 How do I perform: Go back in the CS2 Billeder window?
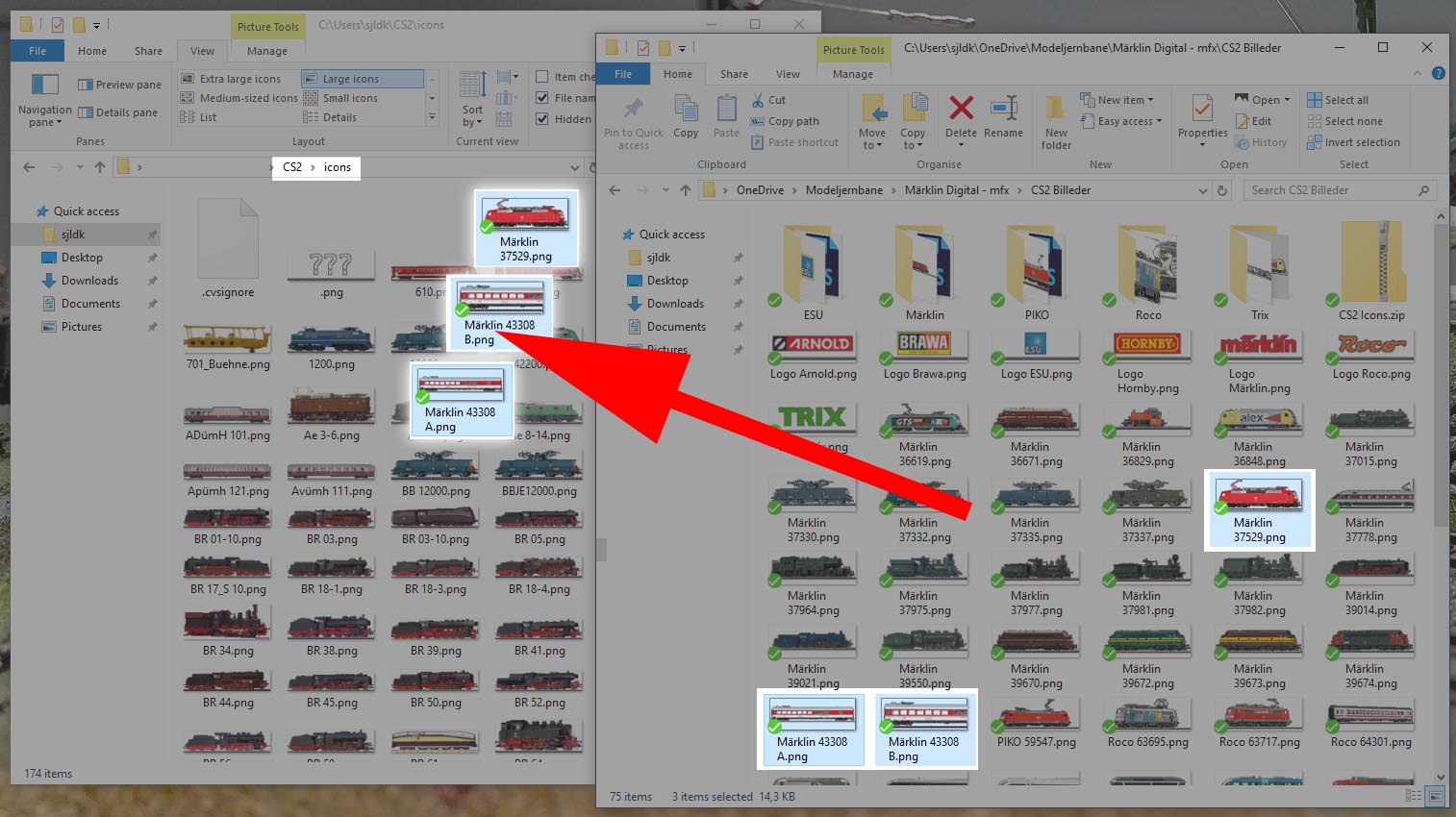point(615,190)
